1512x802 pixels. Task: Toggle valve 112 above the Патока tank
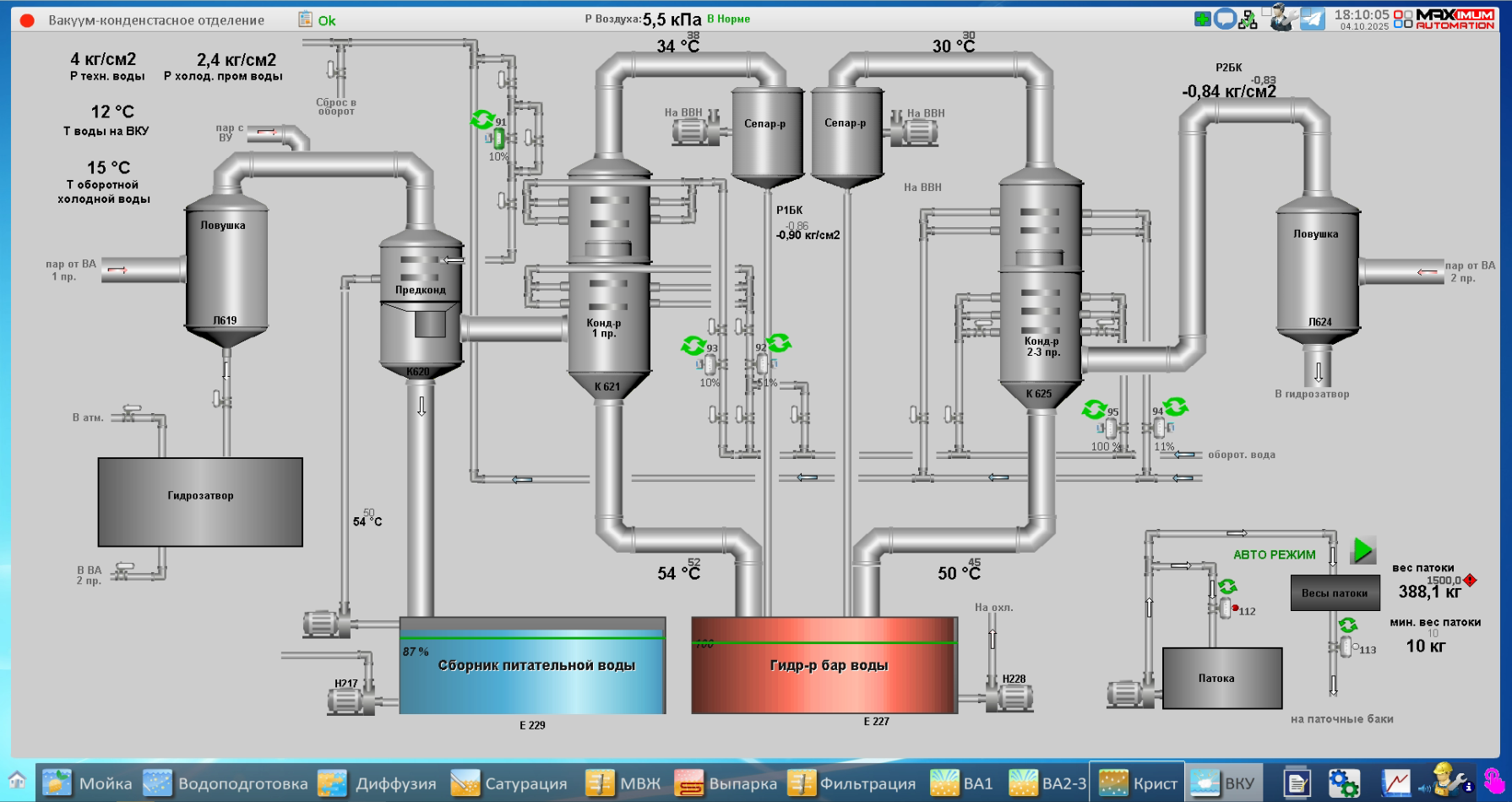(x=1226, y=608)
